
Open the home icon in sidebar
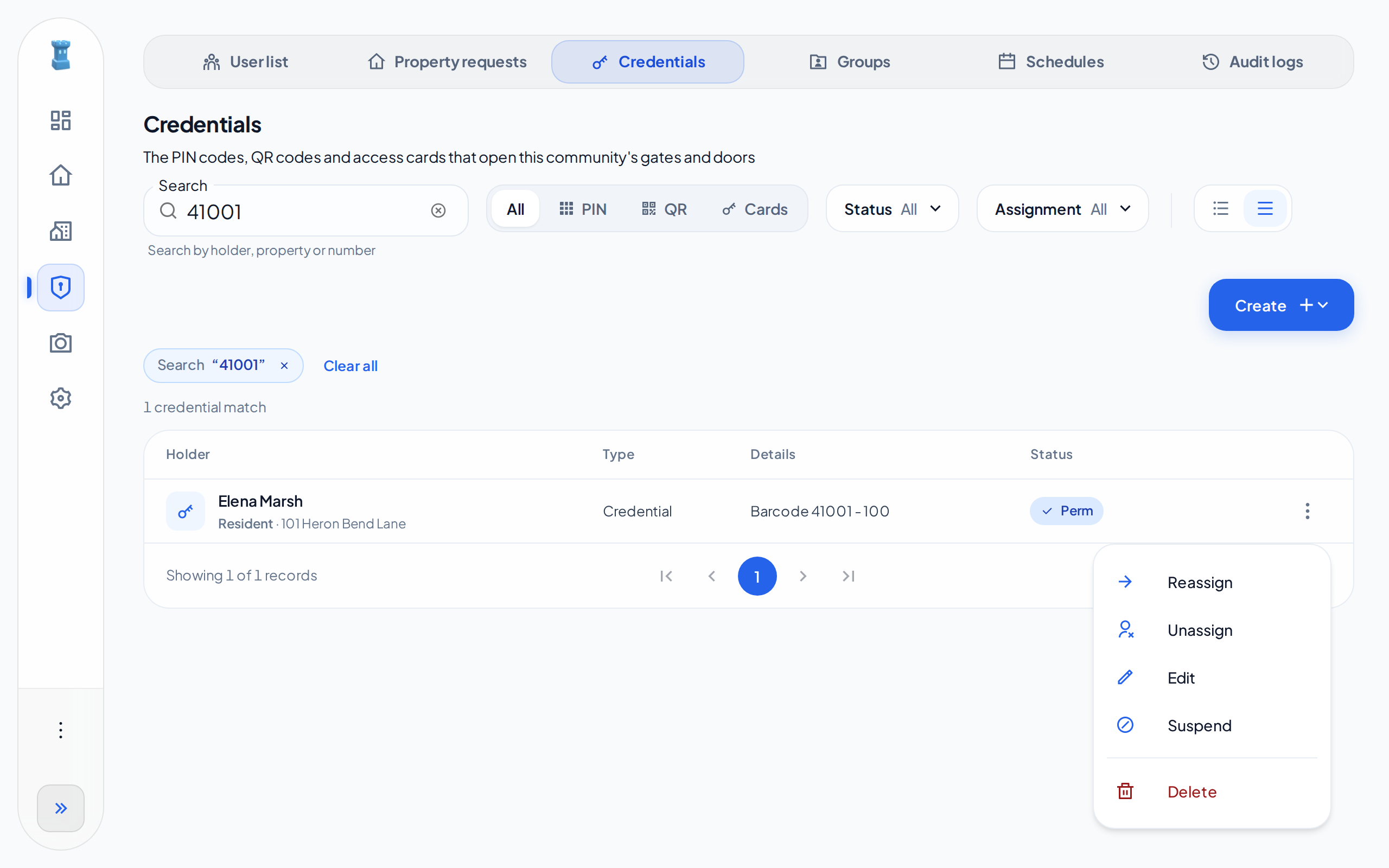tap(60, 175)
